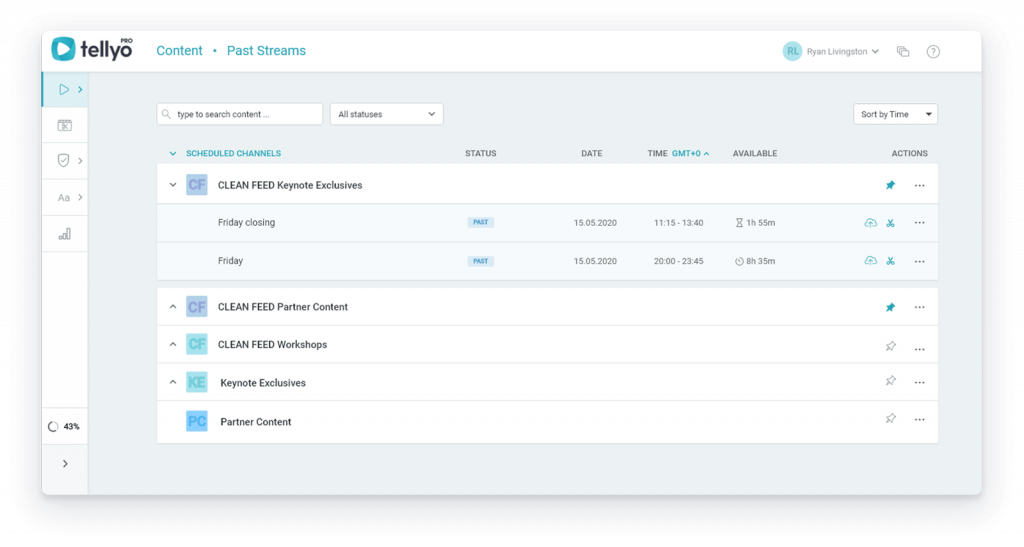Open the schedule calendar sidebar icon

(x=65, y=125)
